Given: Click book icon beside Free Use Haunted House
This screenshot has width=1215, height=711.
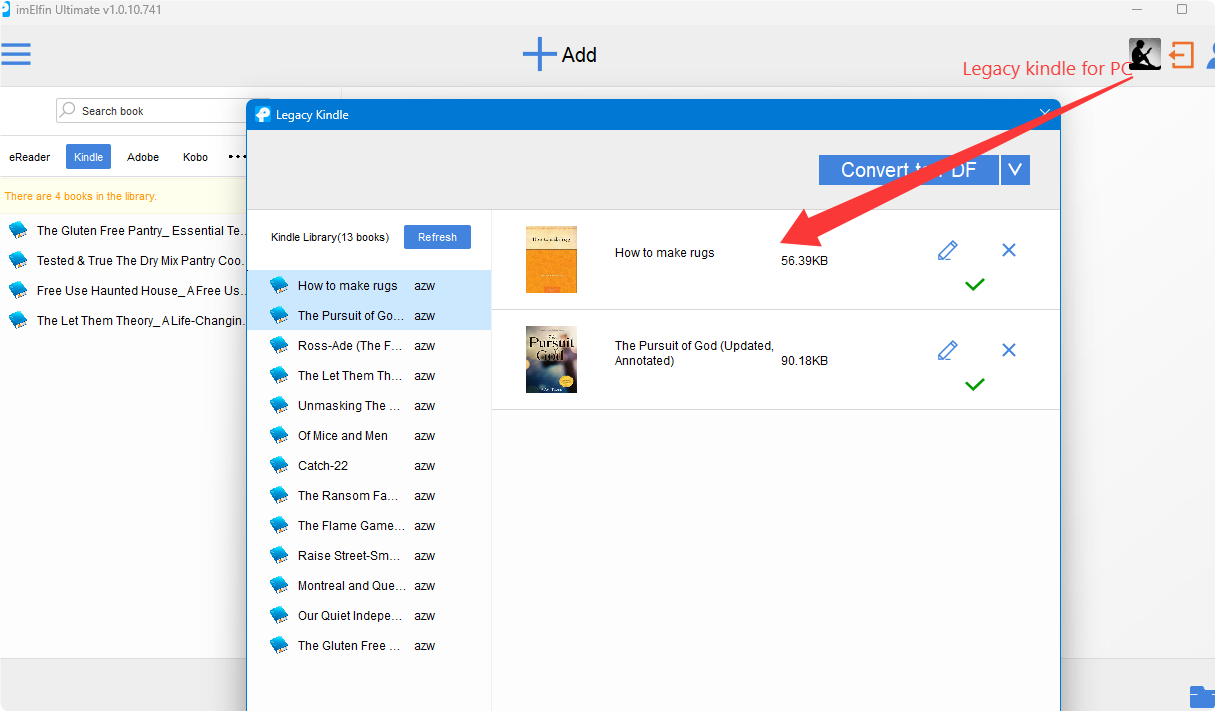Looking at the screenshot, I should (x=18, y=290).
